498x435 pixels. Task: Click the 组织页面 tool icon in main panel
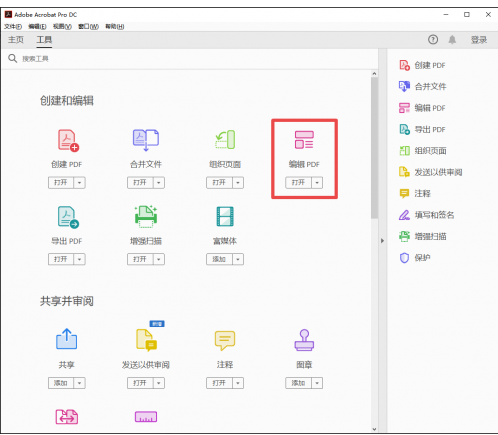tap(225, 140)
